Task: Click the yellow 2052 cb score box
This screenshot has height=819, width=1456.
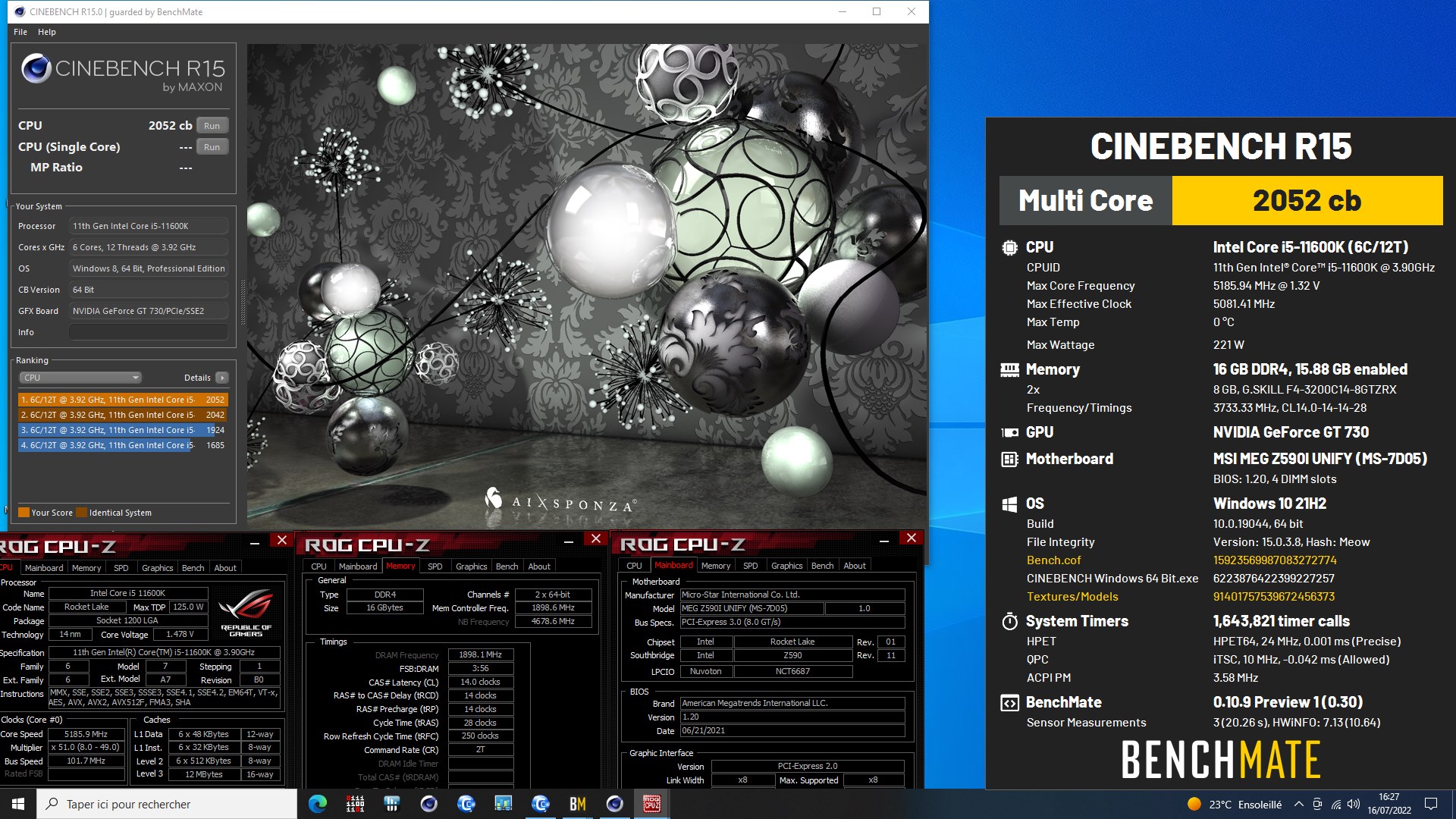Action: tap(1307, 201)
